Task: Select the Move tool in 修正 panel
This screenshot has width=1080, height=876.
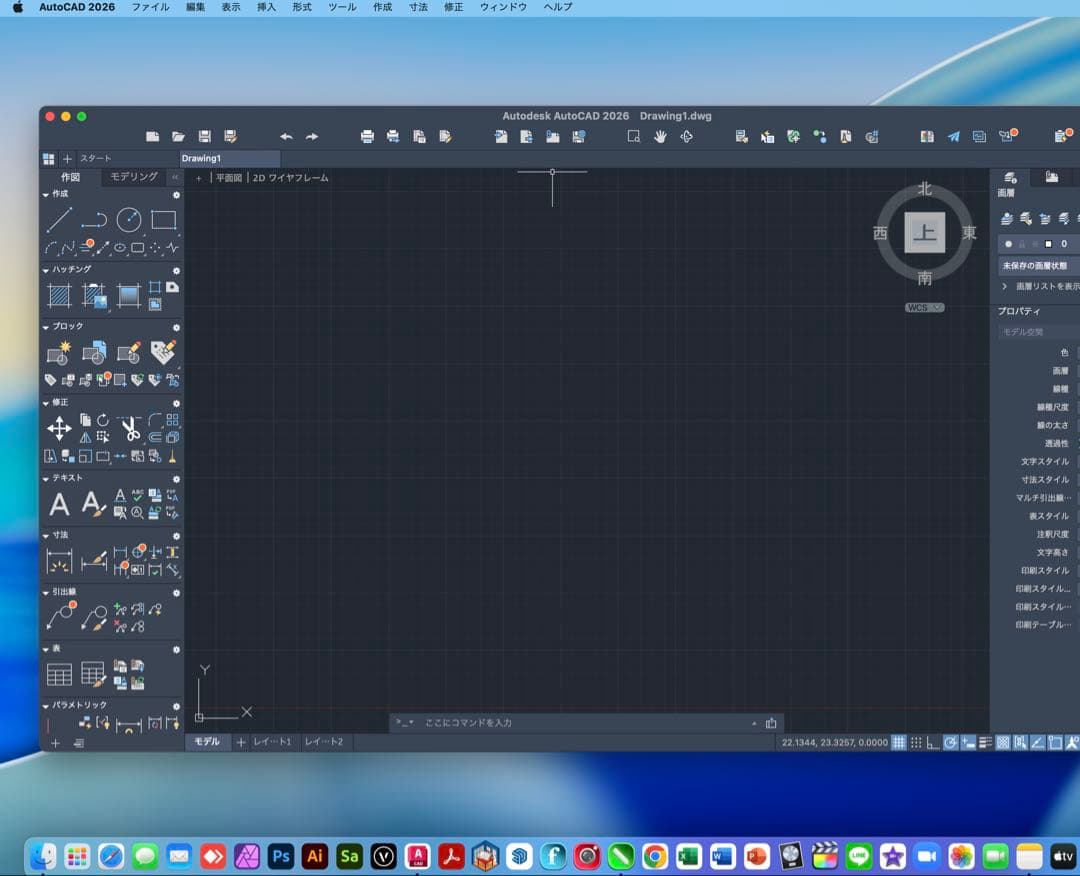Action: pos(59,429)
